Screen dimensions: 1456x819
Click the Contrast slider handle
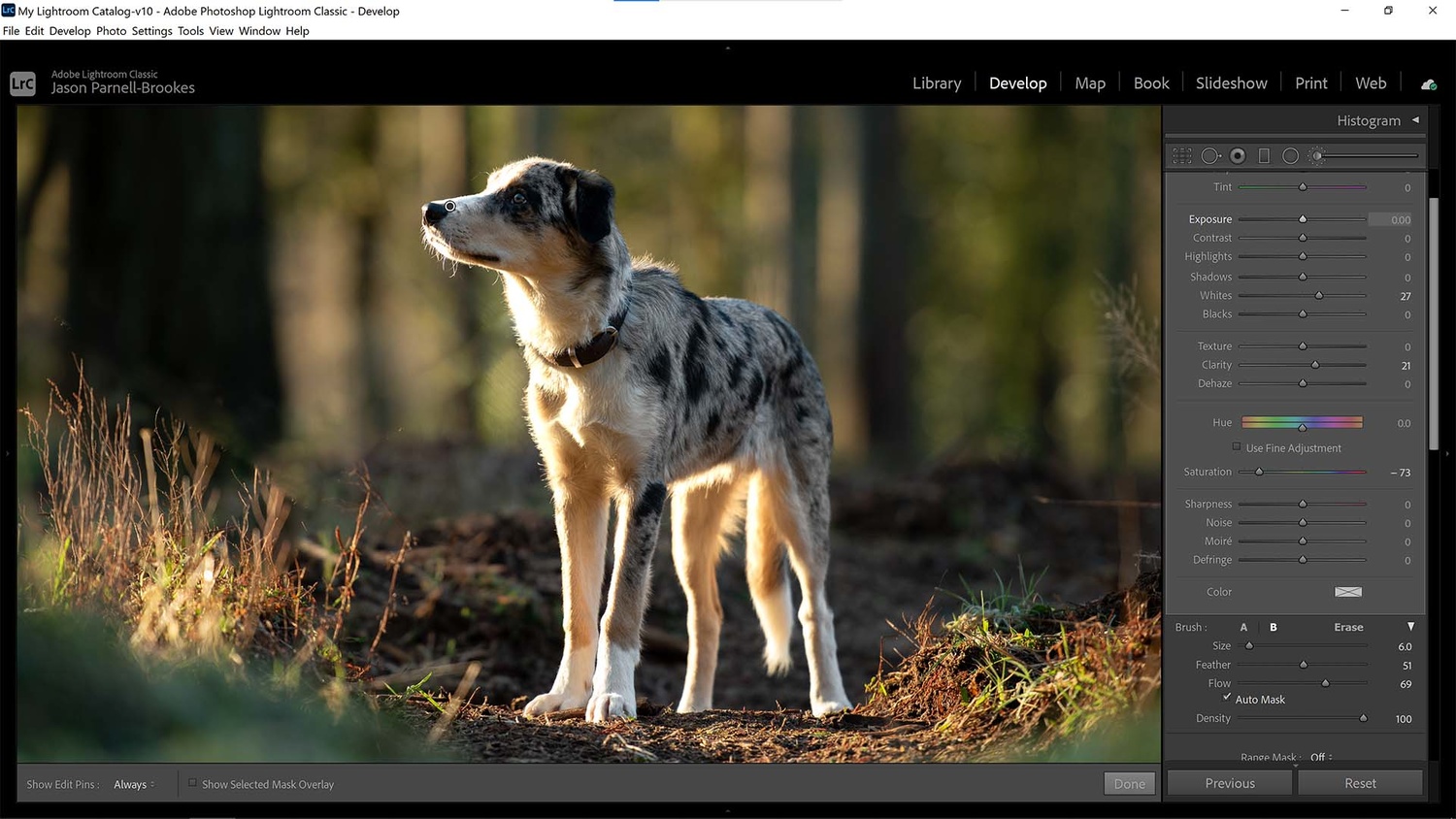1303,238
